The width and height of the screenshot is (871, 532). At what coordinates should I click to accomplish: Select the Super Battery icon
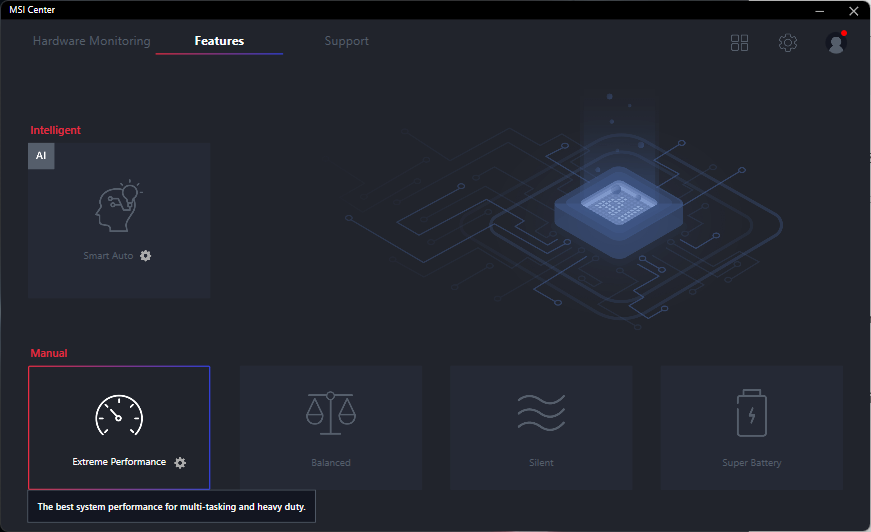click(x=752, y=413)
